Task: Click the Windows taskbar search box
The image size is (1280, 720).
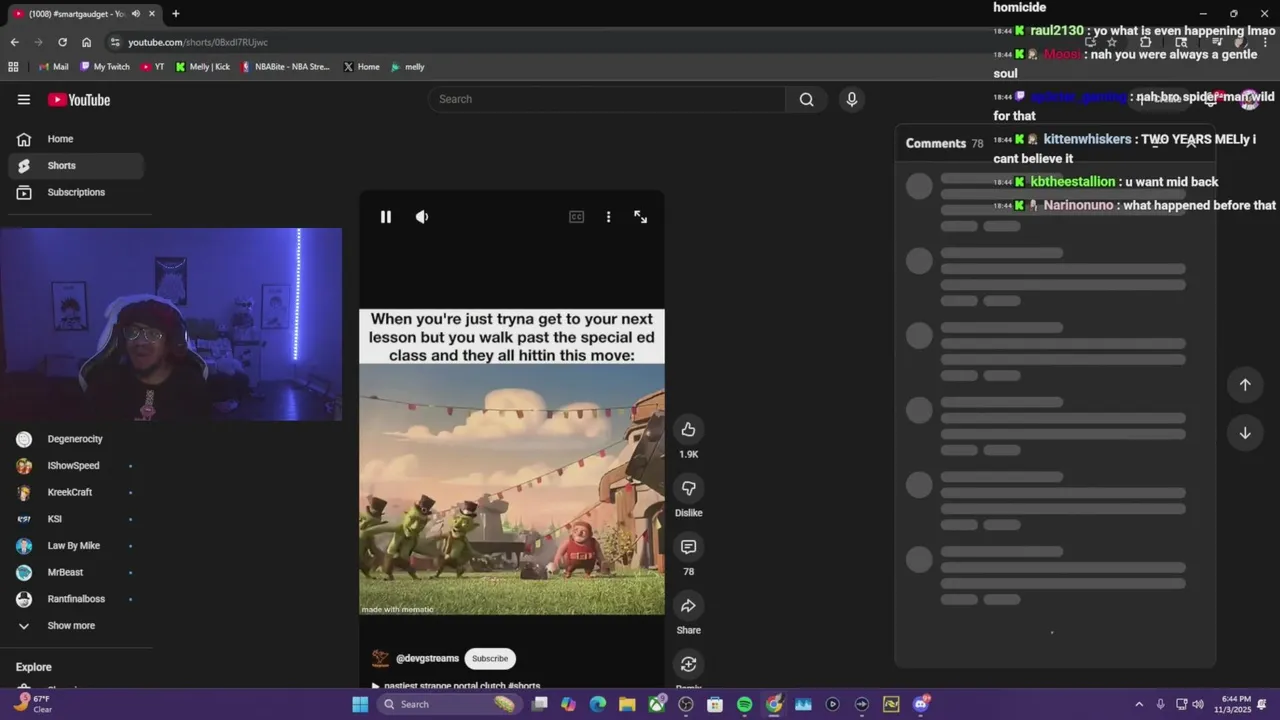Action: click(449, 704)
